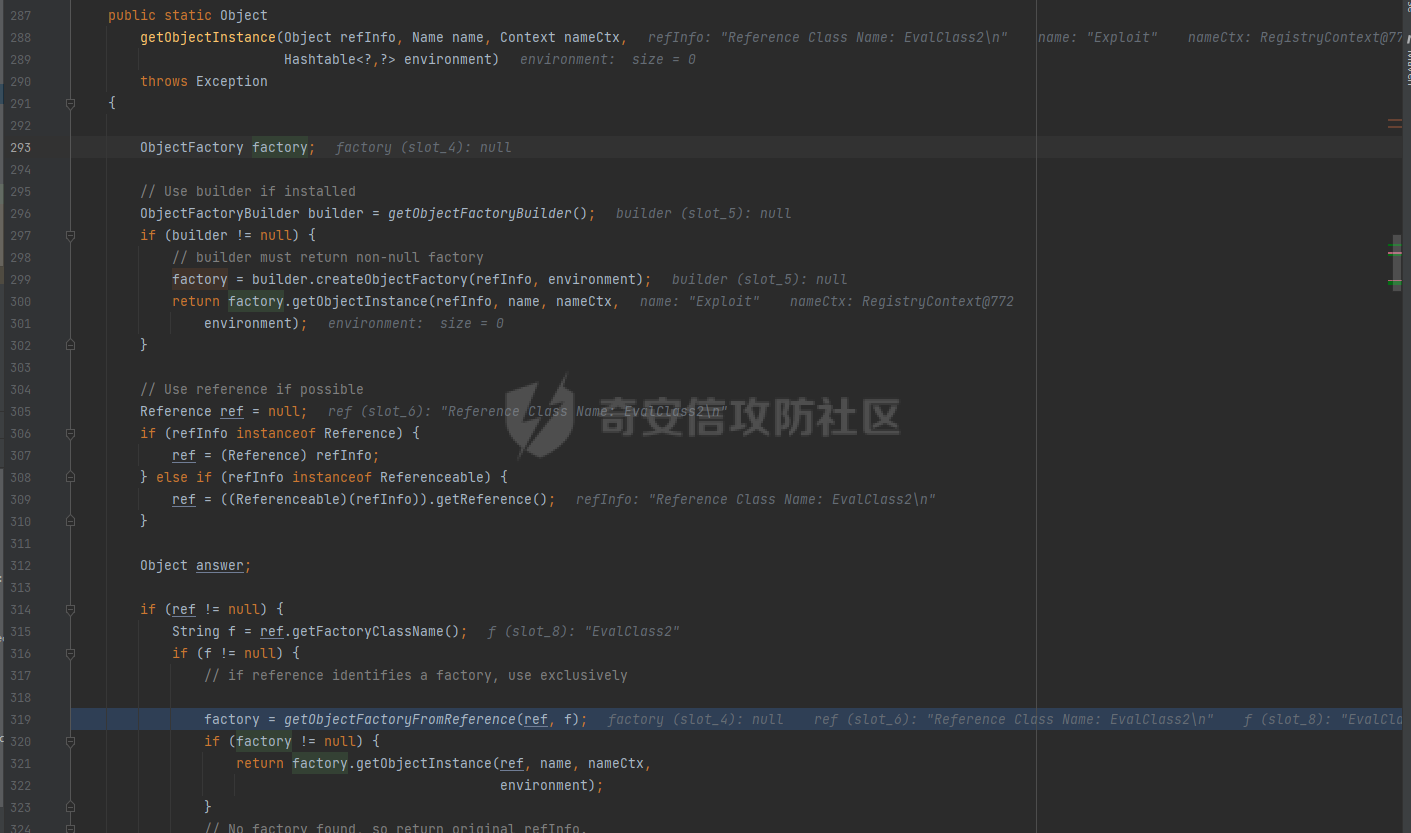Toggle breakpoint on line number 319
The image size is (1411, 833).
(x=20, y=719)
